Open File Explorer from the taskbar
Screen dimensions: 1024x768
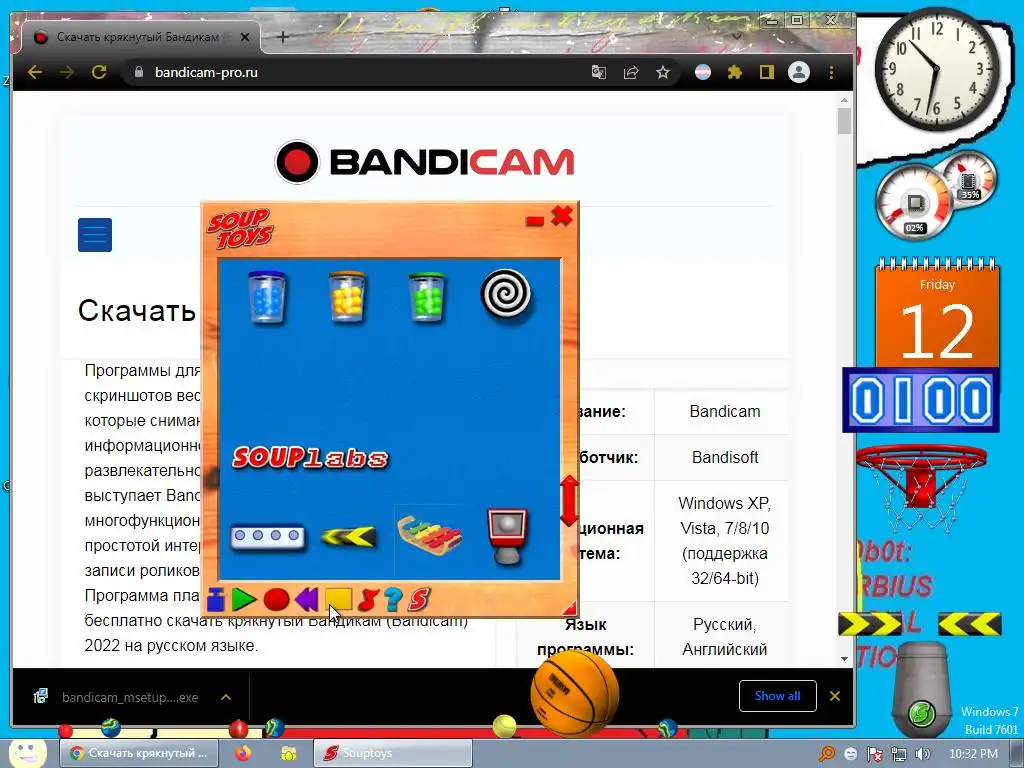click(288, 753)
